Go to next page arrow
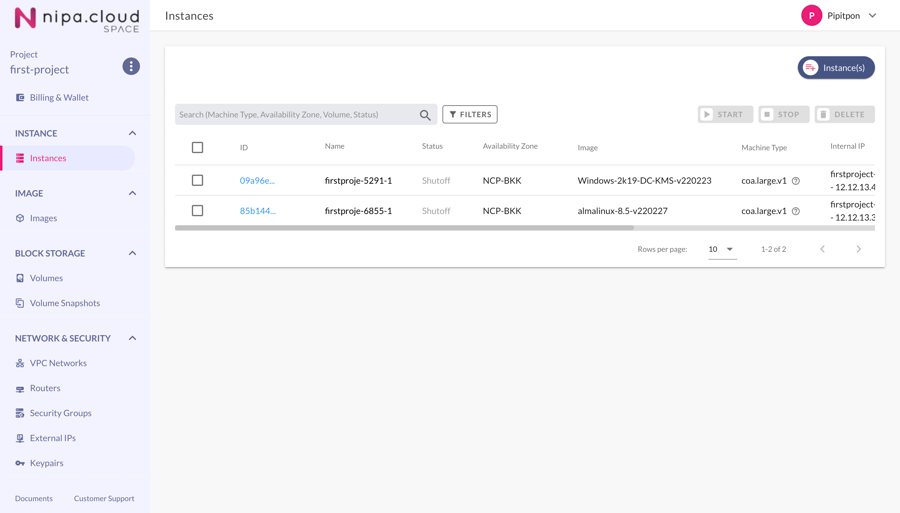The height and width of the screenshot is (513, 900). 858,249
